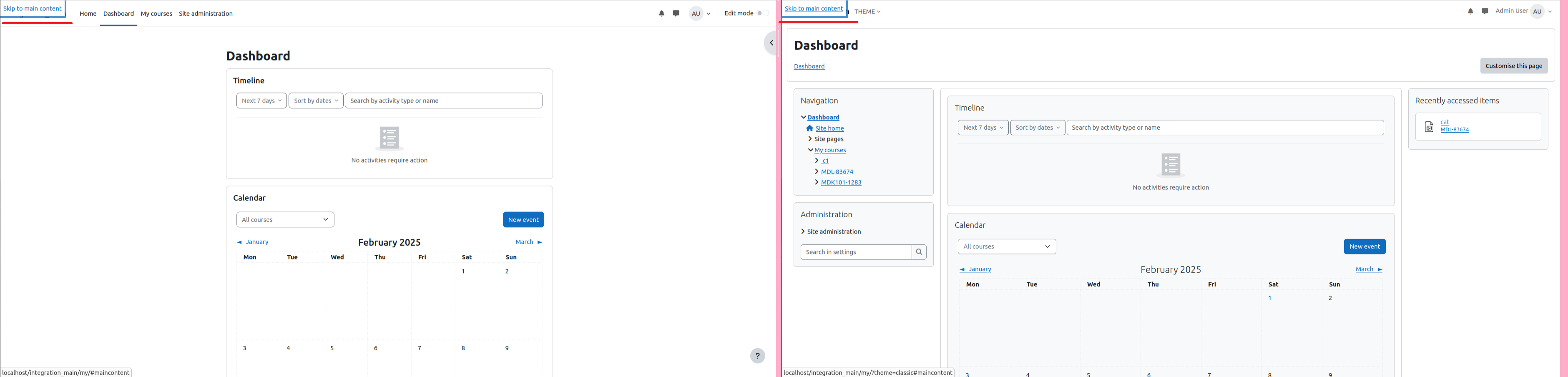Expand MDL-83674 course in Navigation tree
The image size is (1568, 377).
coord(817,172)
